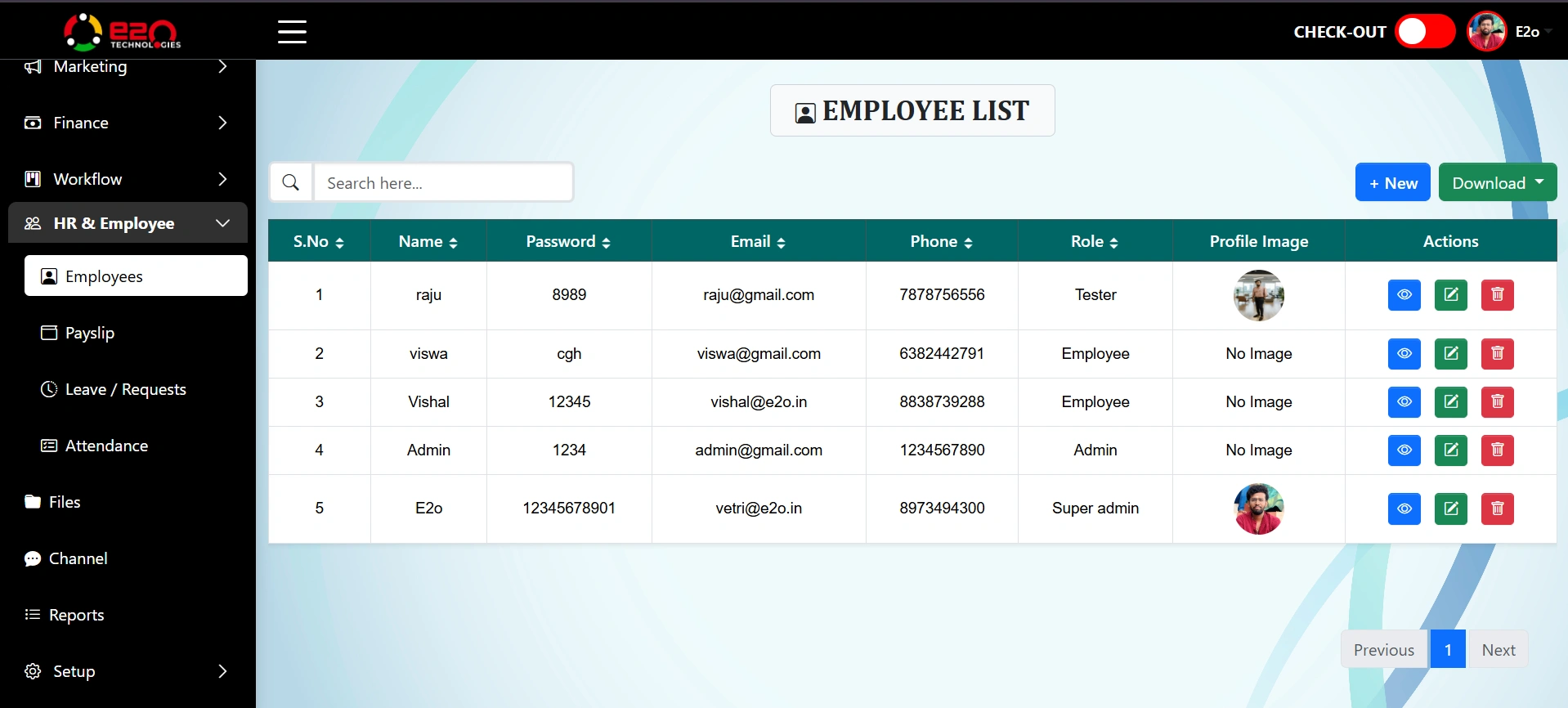Click E2o's profile image thumbnail in table
Viewport: 1568px width, 708px height.
coord(1258,509)
